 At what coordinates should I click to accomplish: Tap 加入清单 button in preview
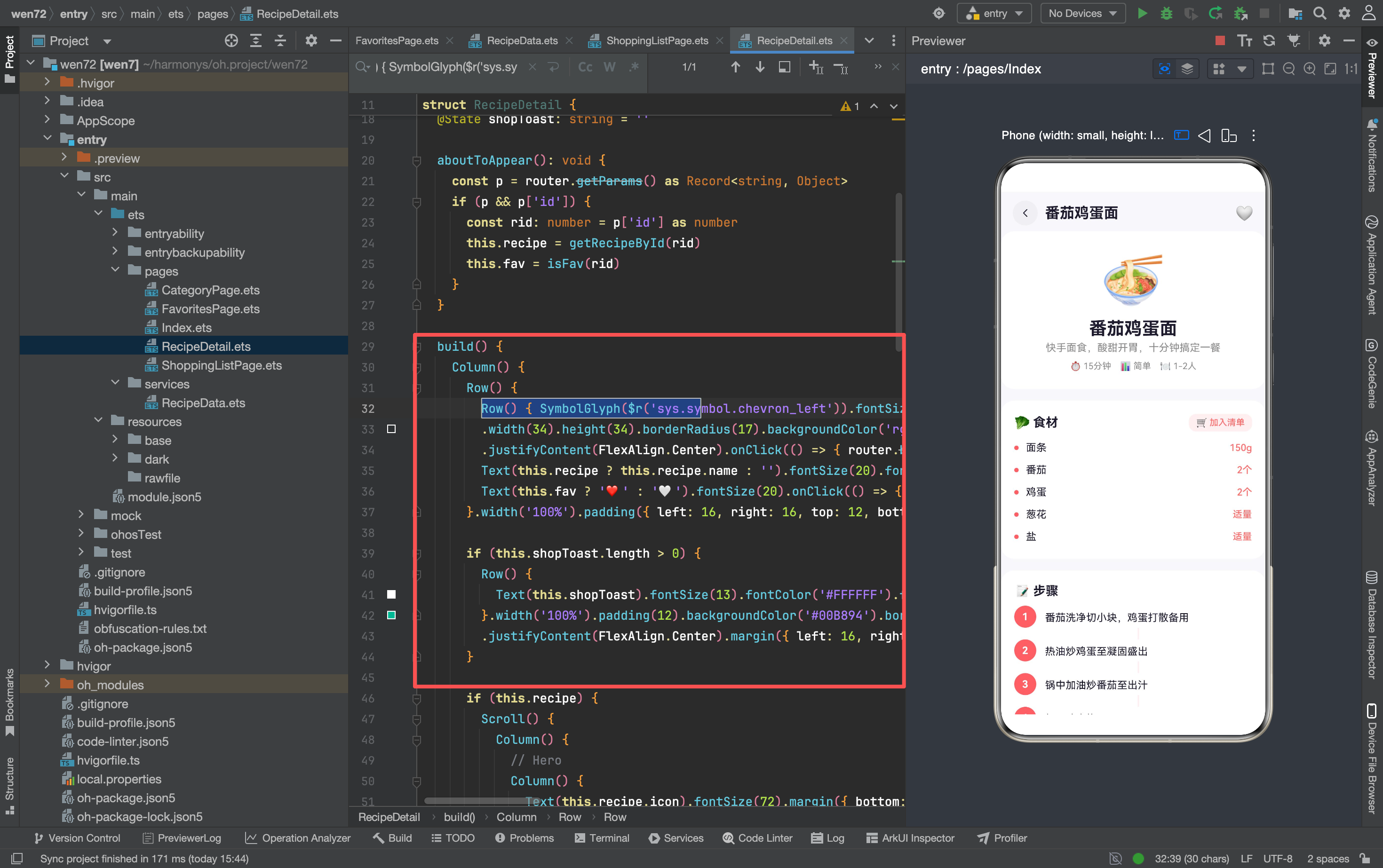1220,423
